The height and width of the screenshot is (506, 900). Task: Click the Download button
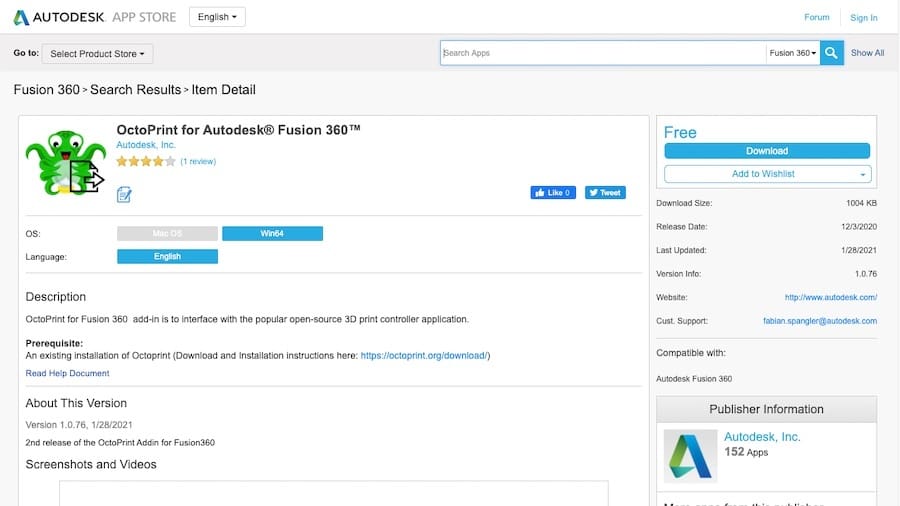pyautogui.click(x=767, y=151)
